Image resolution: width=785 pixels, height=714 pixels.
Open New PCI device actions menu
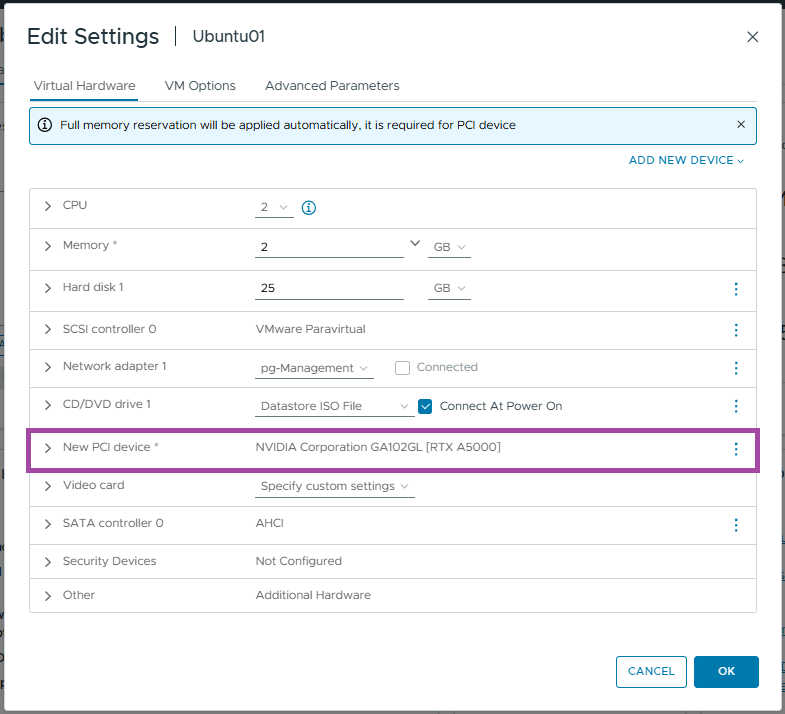click(x=736, y=449)
